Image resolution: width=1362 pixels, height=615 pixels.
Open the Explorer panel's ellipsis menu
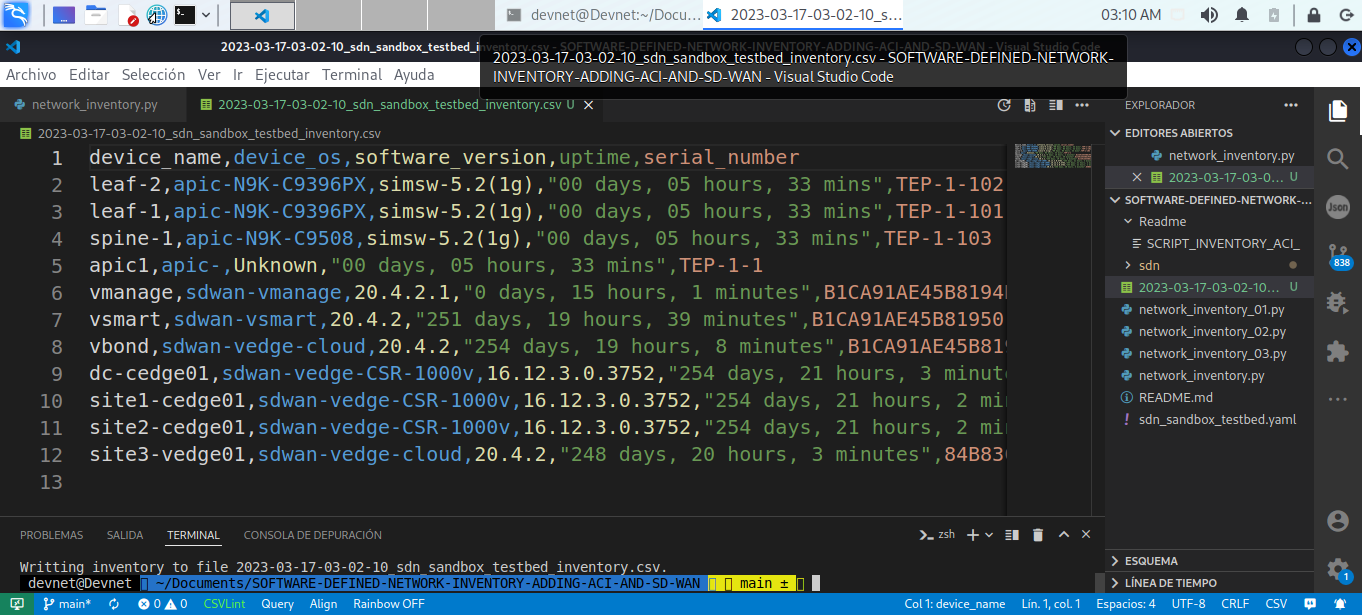1292,105
